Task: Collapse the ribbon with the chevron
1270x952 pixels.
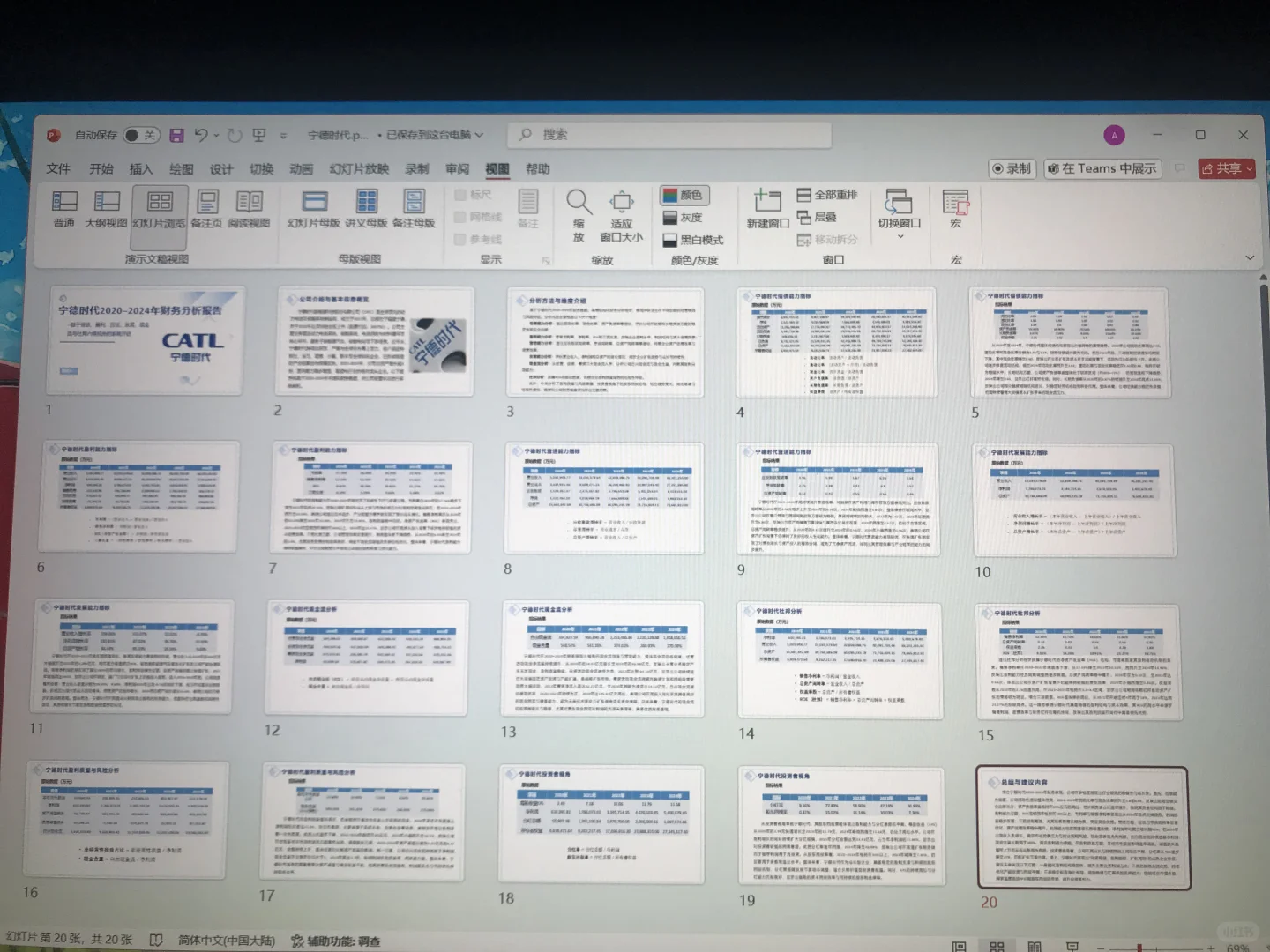Action: coord(1250,257)
